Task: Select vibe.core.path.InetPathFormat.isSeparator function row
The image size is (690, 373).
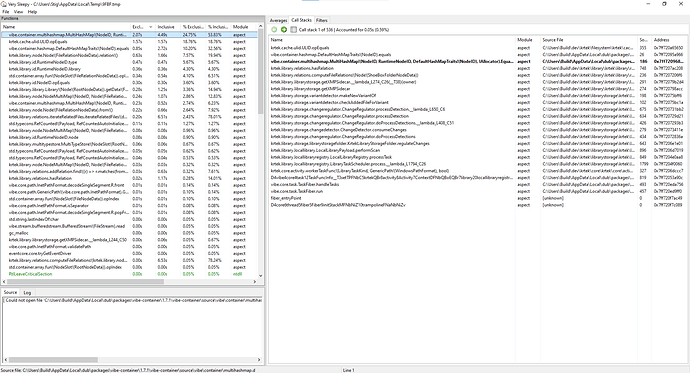Action: (129, 205)
